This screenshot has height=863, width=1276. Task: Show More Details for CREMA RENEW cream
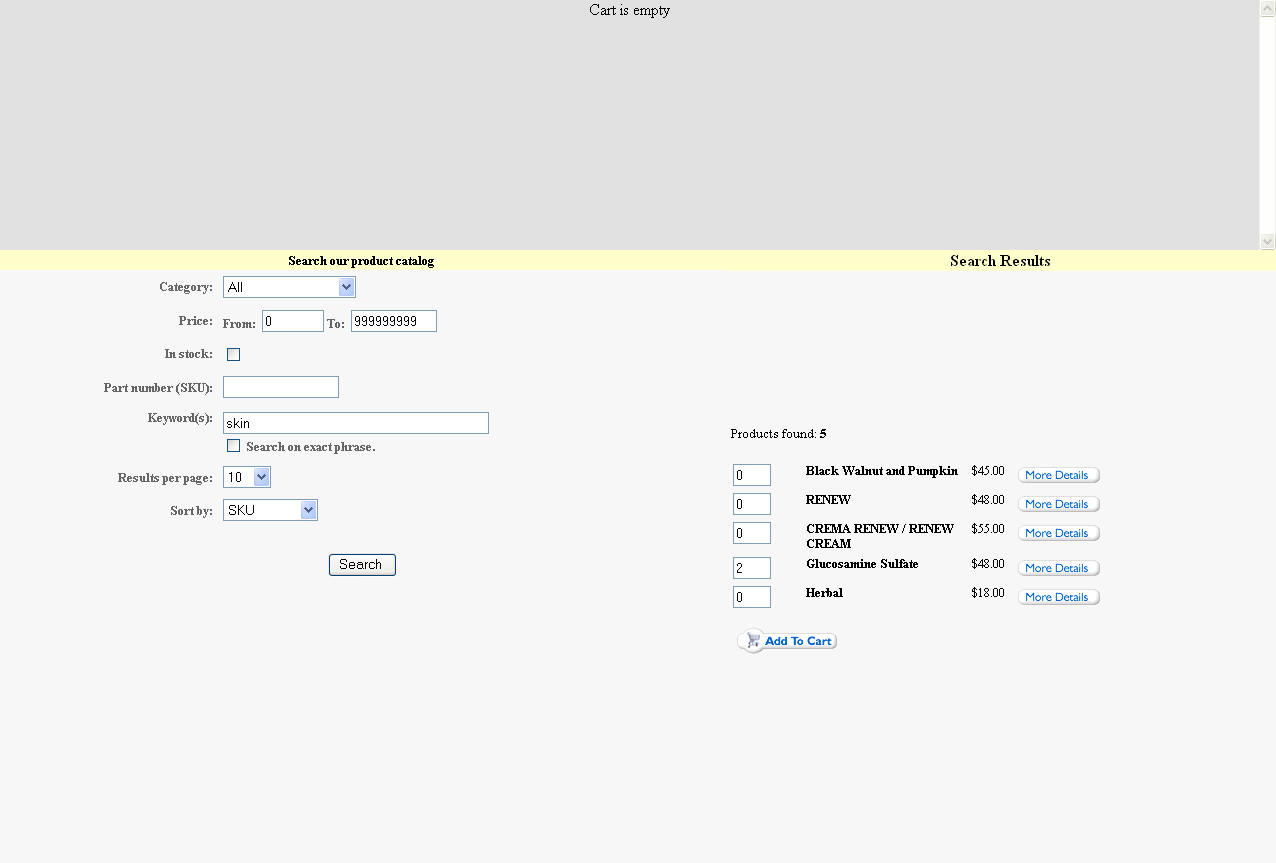(1058, 533)
